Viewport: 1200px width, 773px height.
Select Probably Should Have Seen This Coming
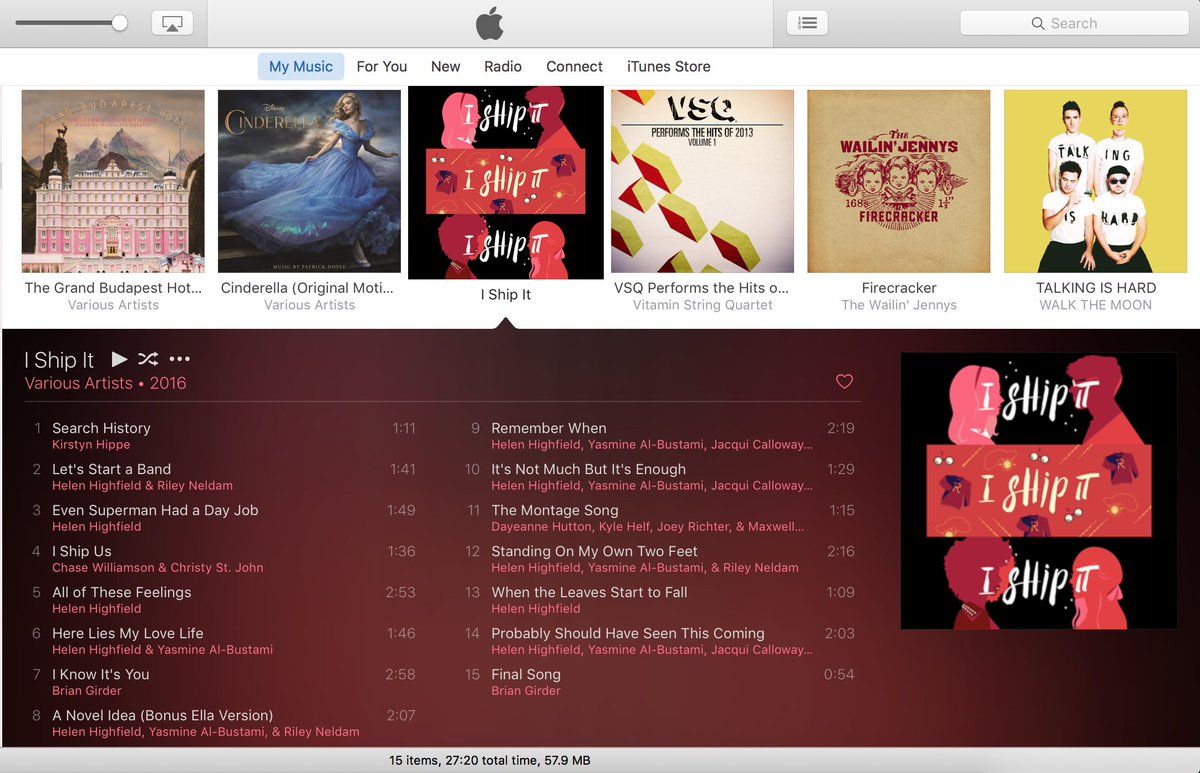(x=628, y=633)
